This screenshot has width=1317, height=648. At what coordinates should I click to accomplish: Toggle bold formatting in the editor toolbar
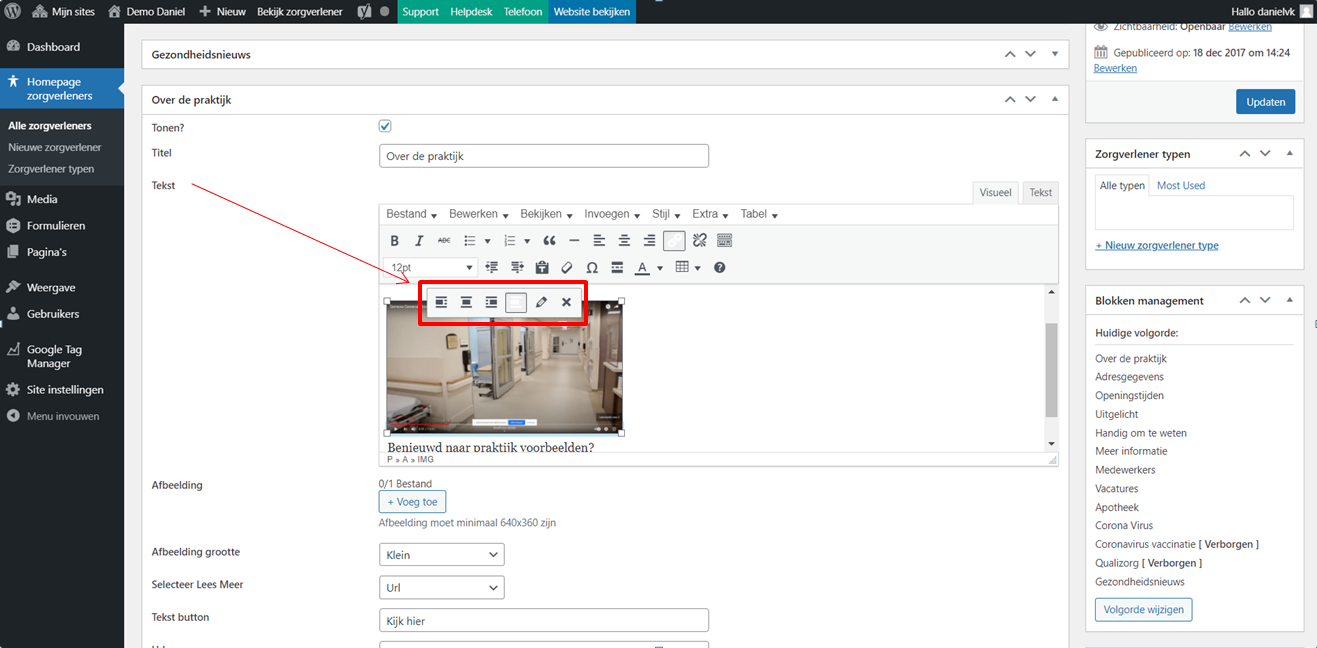pos(394,241)
